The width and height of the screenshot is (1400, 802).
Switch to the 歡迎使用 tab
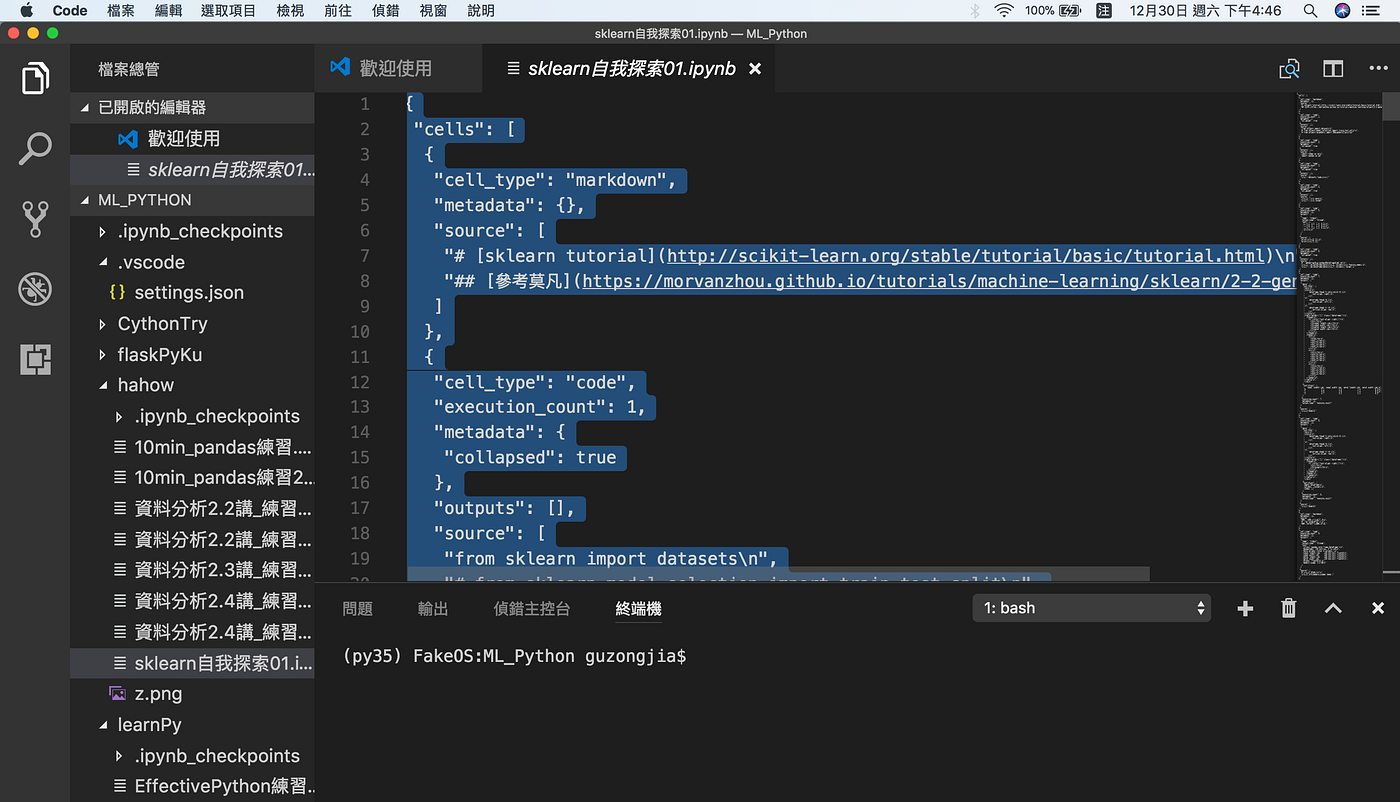(x=399, y=68)
